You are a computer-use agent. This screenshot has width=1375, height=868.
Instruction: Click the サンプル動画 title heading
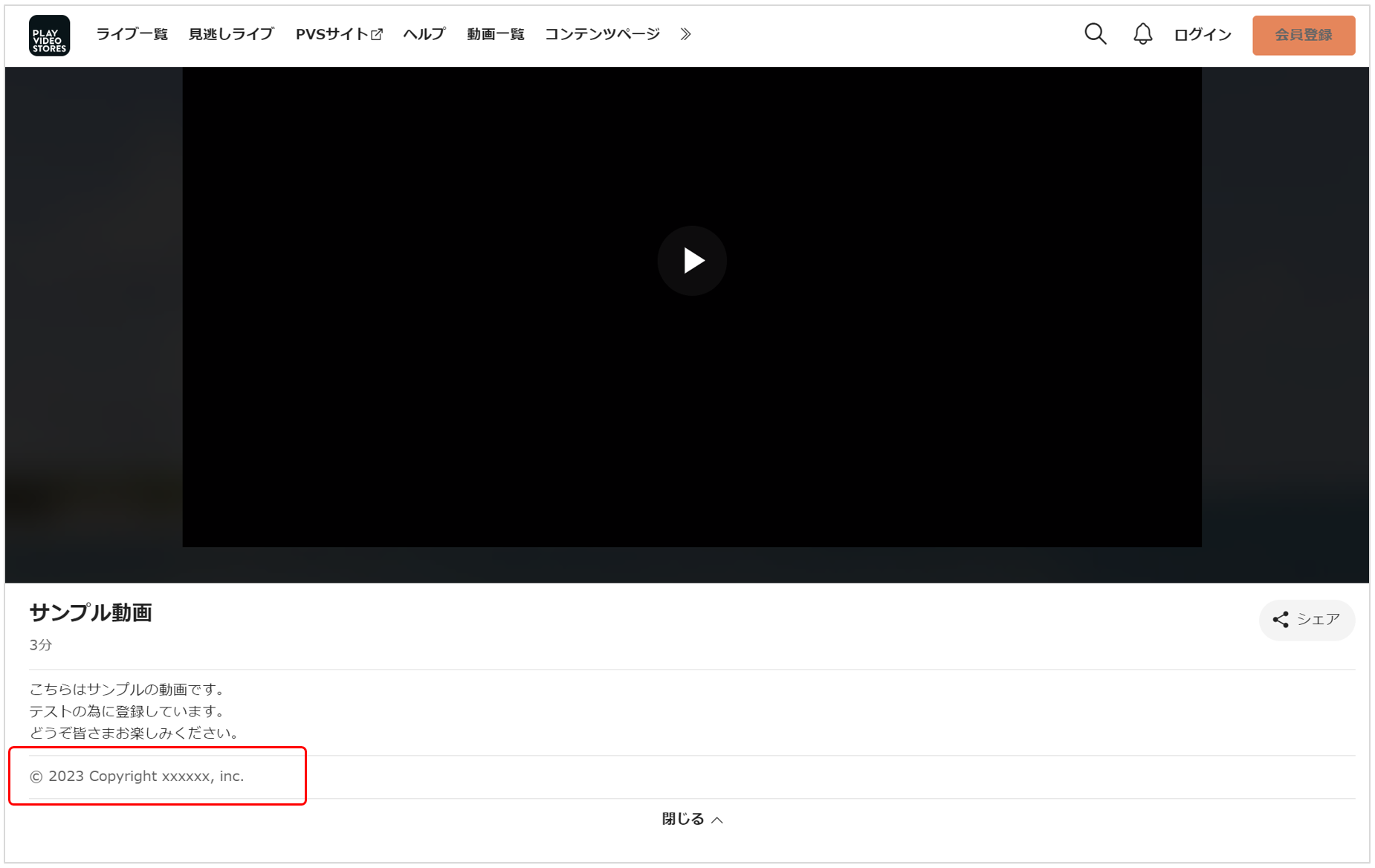(x=91, y=612)
